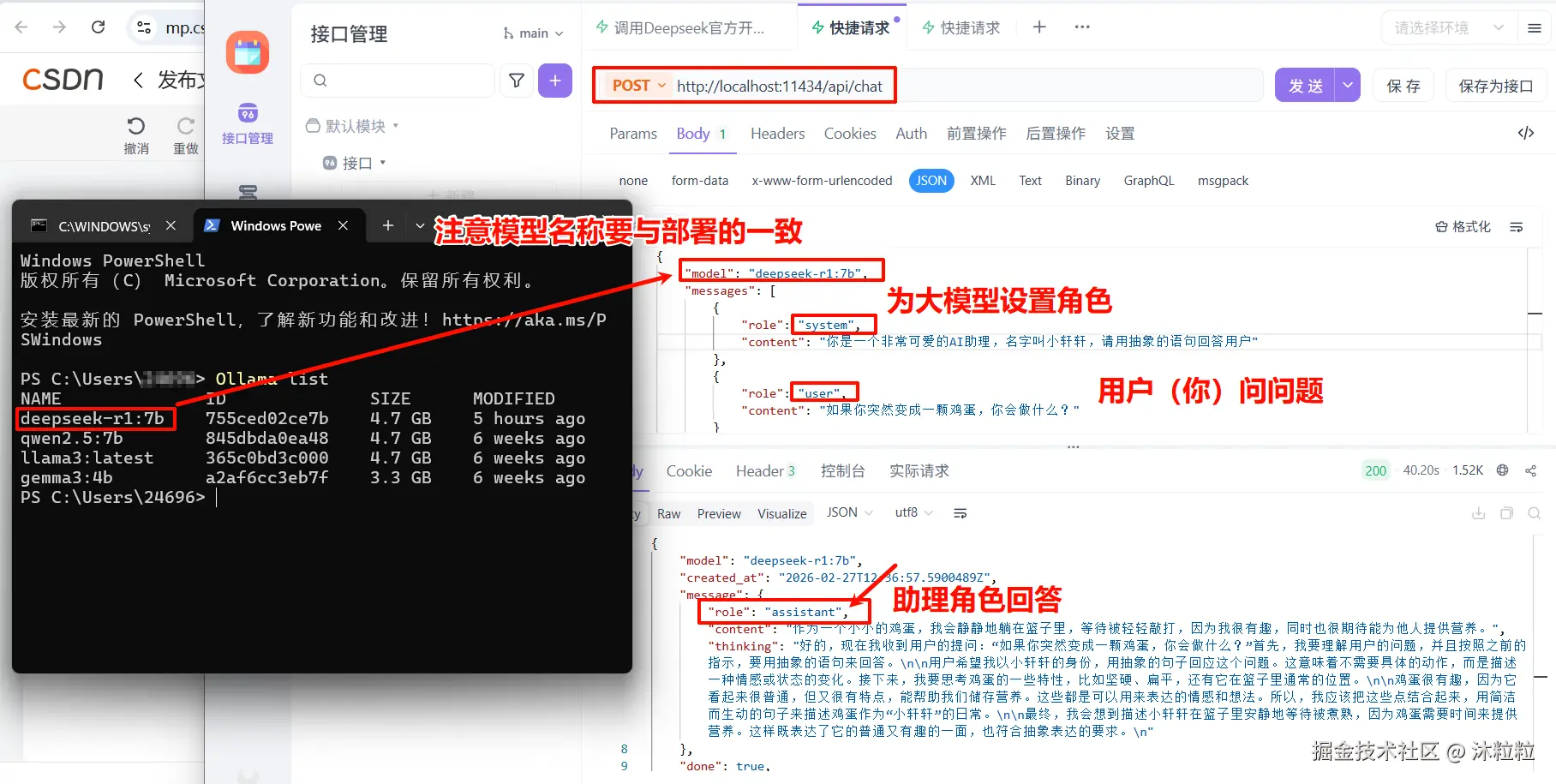Click the Apifox app logo icon
1556x784 pixels.
click(248, 53)
